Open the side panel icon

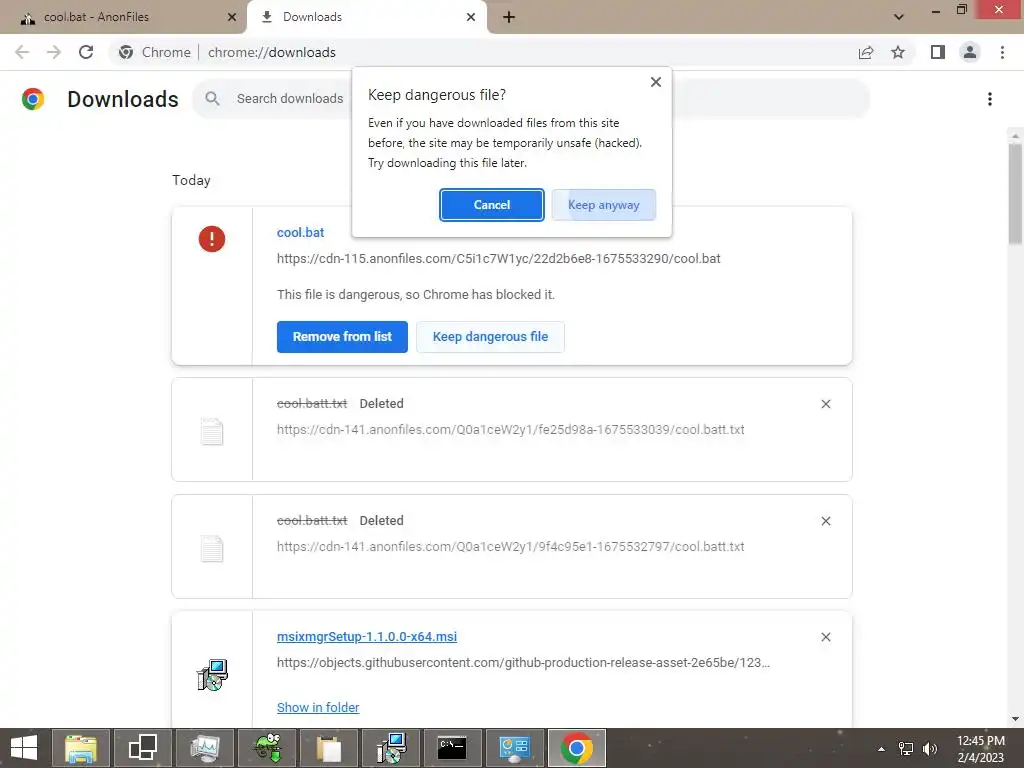point(938,52)
